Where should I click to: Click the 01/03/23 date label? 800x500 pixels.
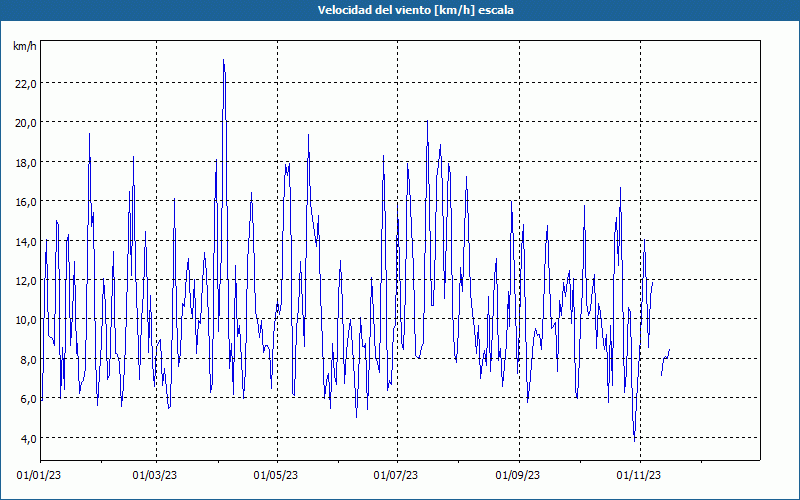(155, 476)
